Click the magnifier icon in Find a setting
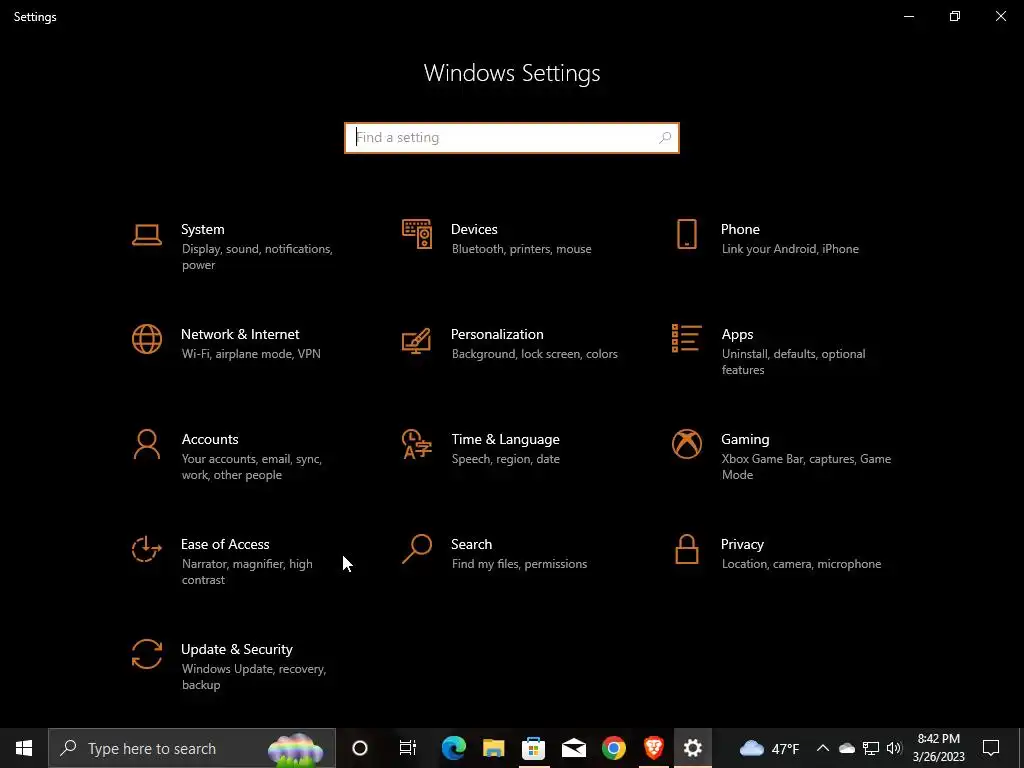1024x768 pixels. pos(665,138)
